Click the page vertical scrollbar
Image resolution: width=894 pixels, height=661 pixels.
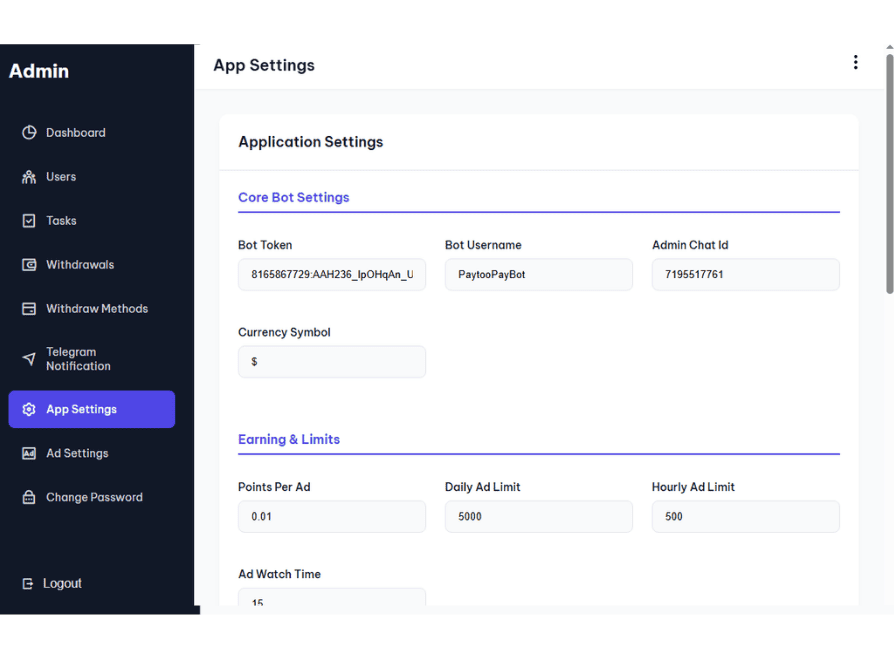pos(889,175)
